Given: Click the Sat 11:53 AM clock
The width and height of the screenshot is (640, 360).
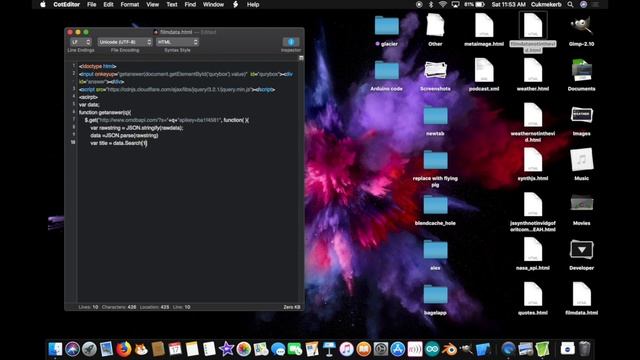Looking at the screenshot, I should click(509, 4).
